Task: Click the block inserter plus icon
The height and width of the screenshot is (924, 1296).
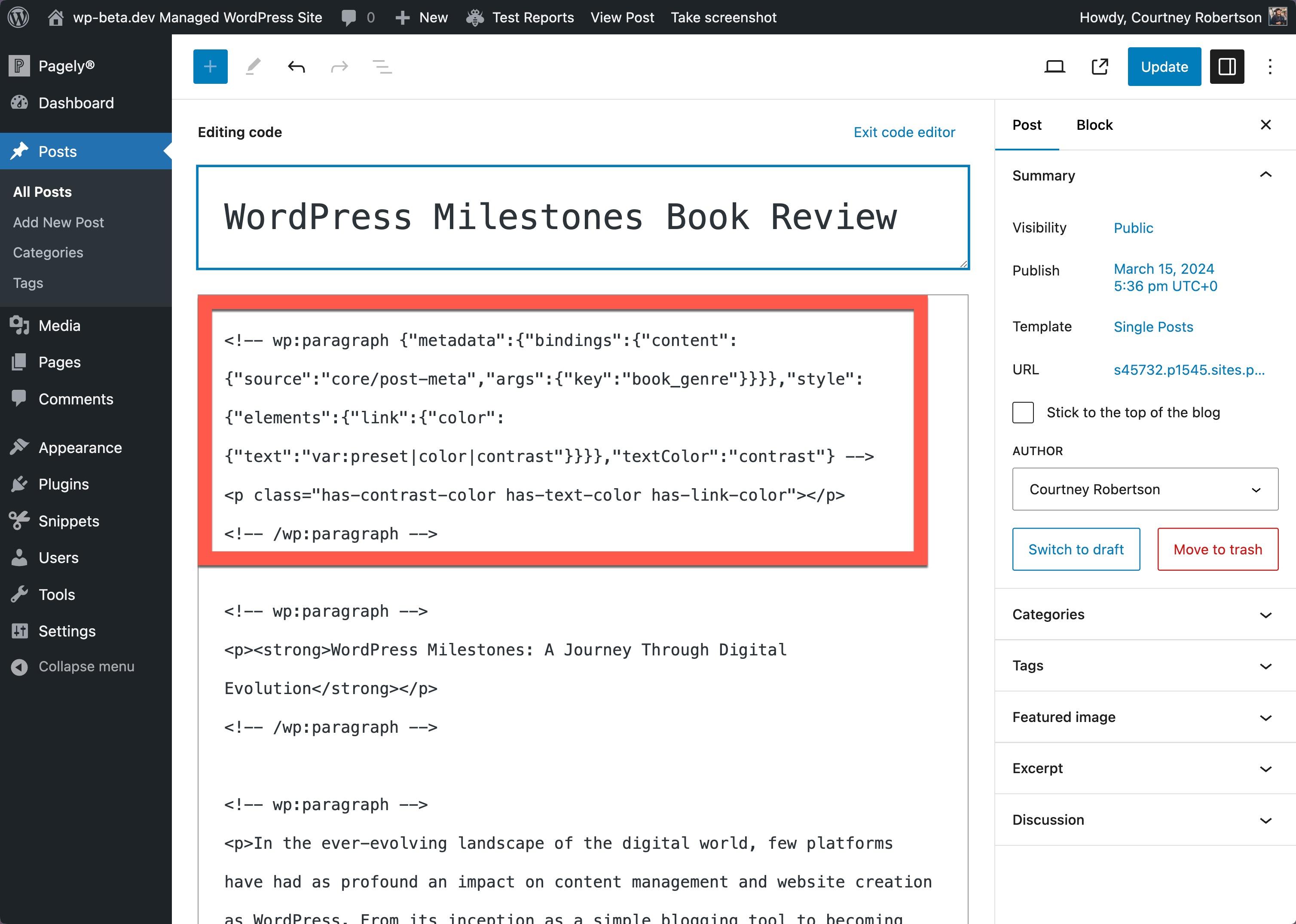Action: pos(210,67)
